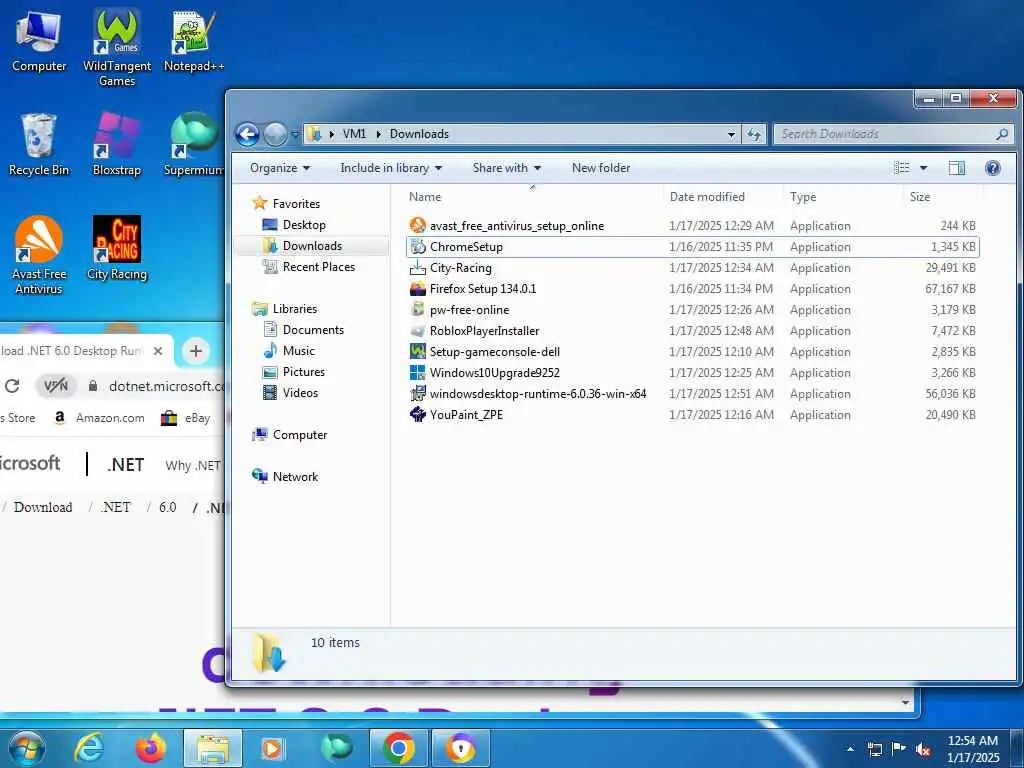The width and height of the screenshot is (1024, 768).
Task: Show hidden tray icons arrow
Action: pyautogui.click(x=850, y=750)
